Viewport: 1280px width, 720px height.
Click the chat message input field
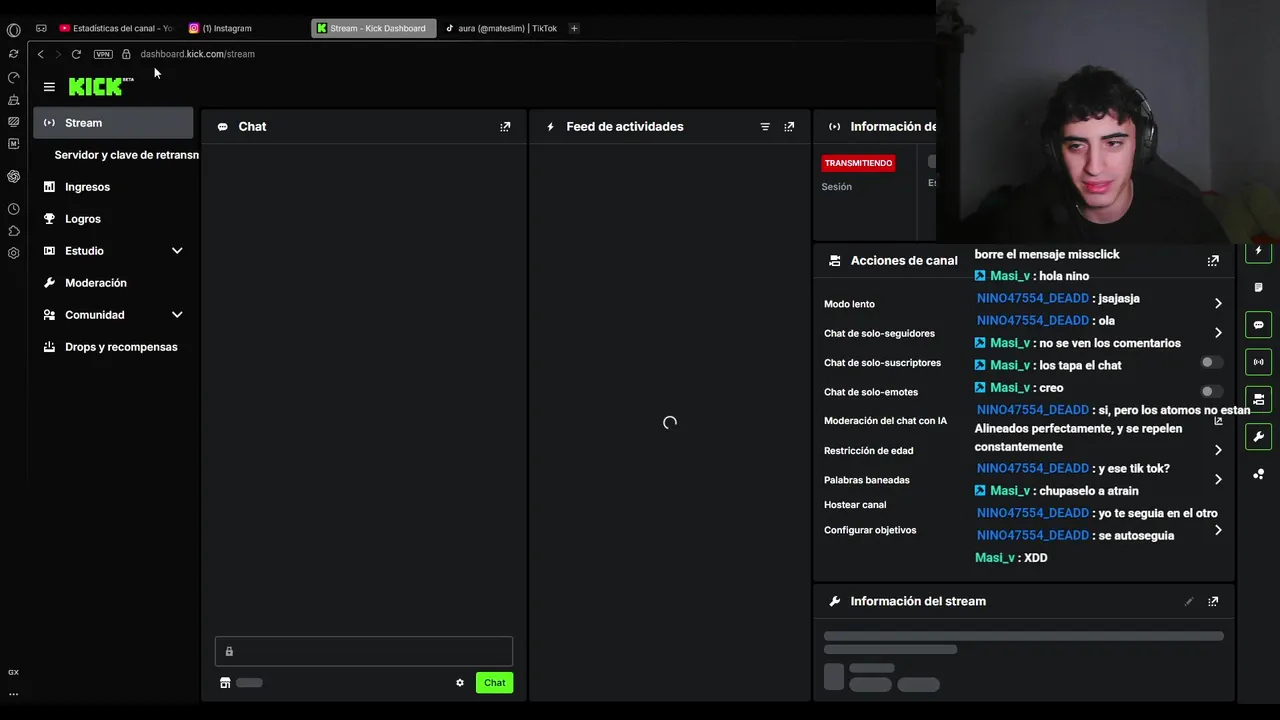pos(364,652)
